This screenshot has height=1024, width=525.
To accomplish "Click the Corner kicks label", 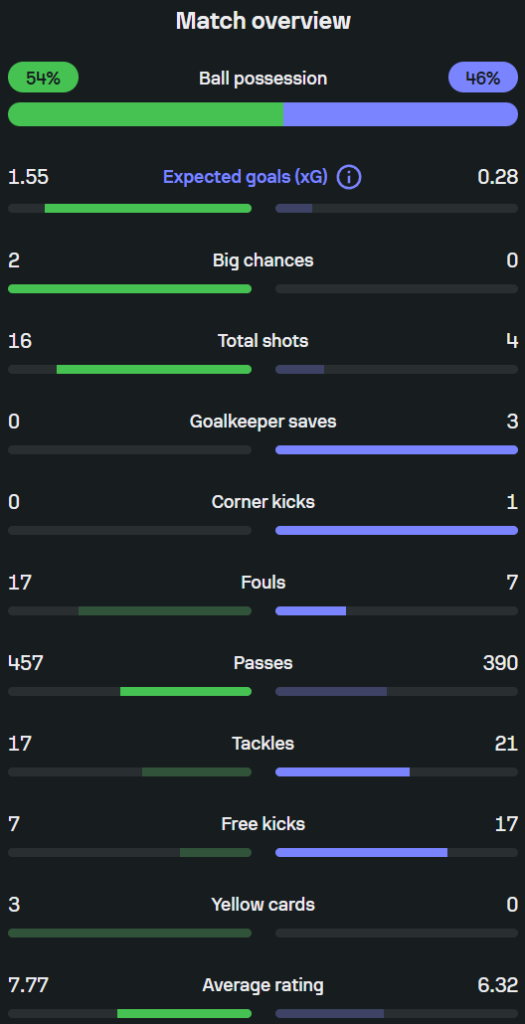I will pos(263,502).
